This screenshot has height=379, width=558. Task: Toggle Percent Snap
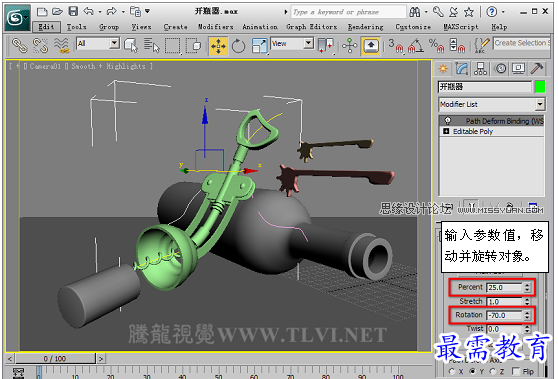(437, 46)
